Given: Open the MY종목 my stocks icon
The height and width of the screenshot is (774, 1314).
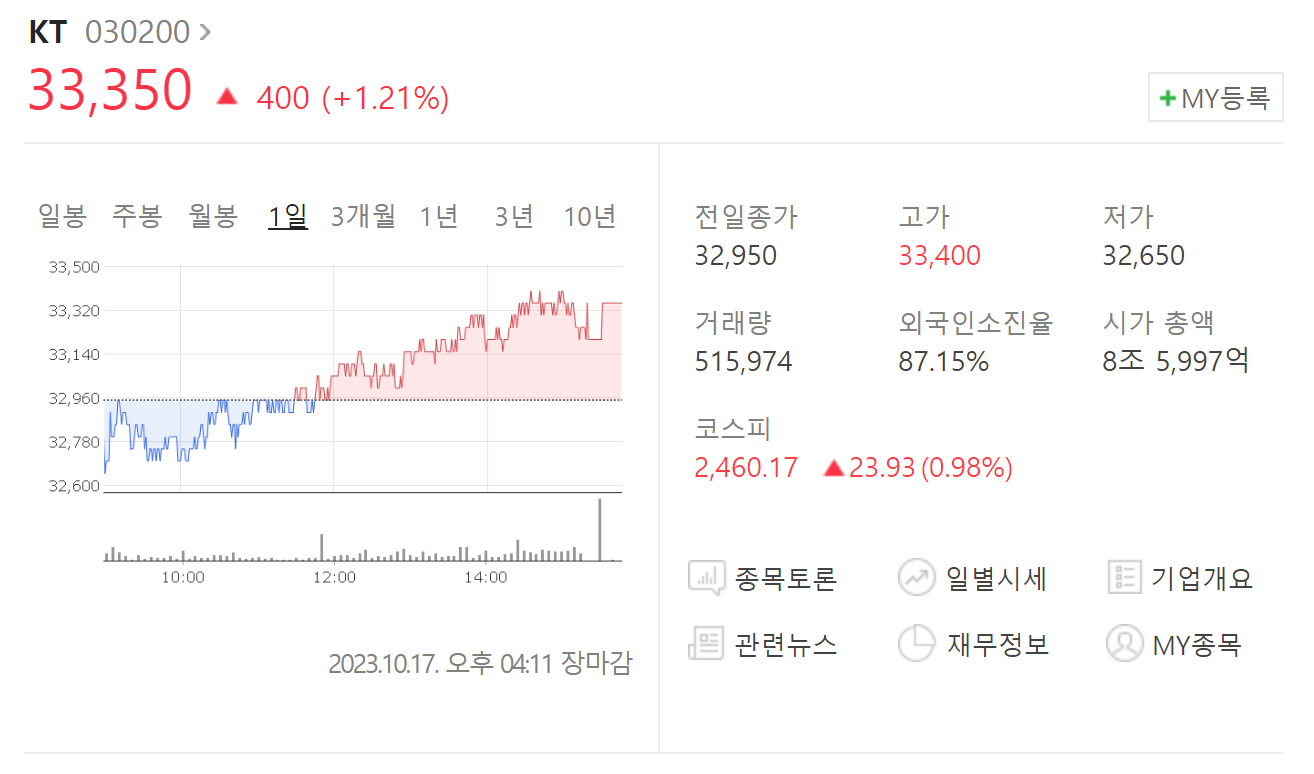Looking at the screenshot, I should pos(1124,644).
